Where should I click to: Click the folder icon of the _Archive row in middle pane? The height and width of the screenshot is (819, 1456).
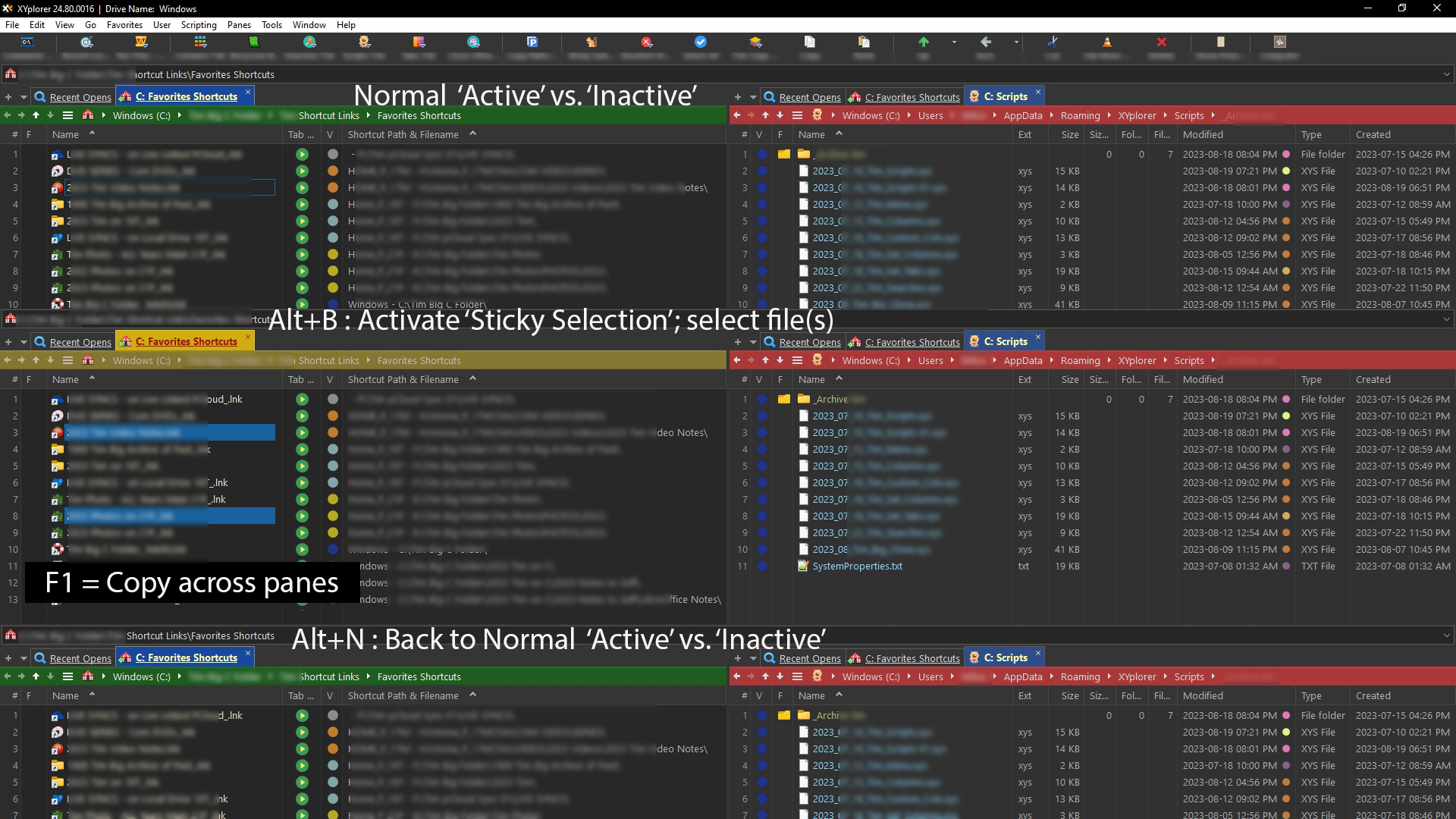point(804,400)
